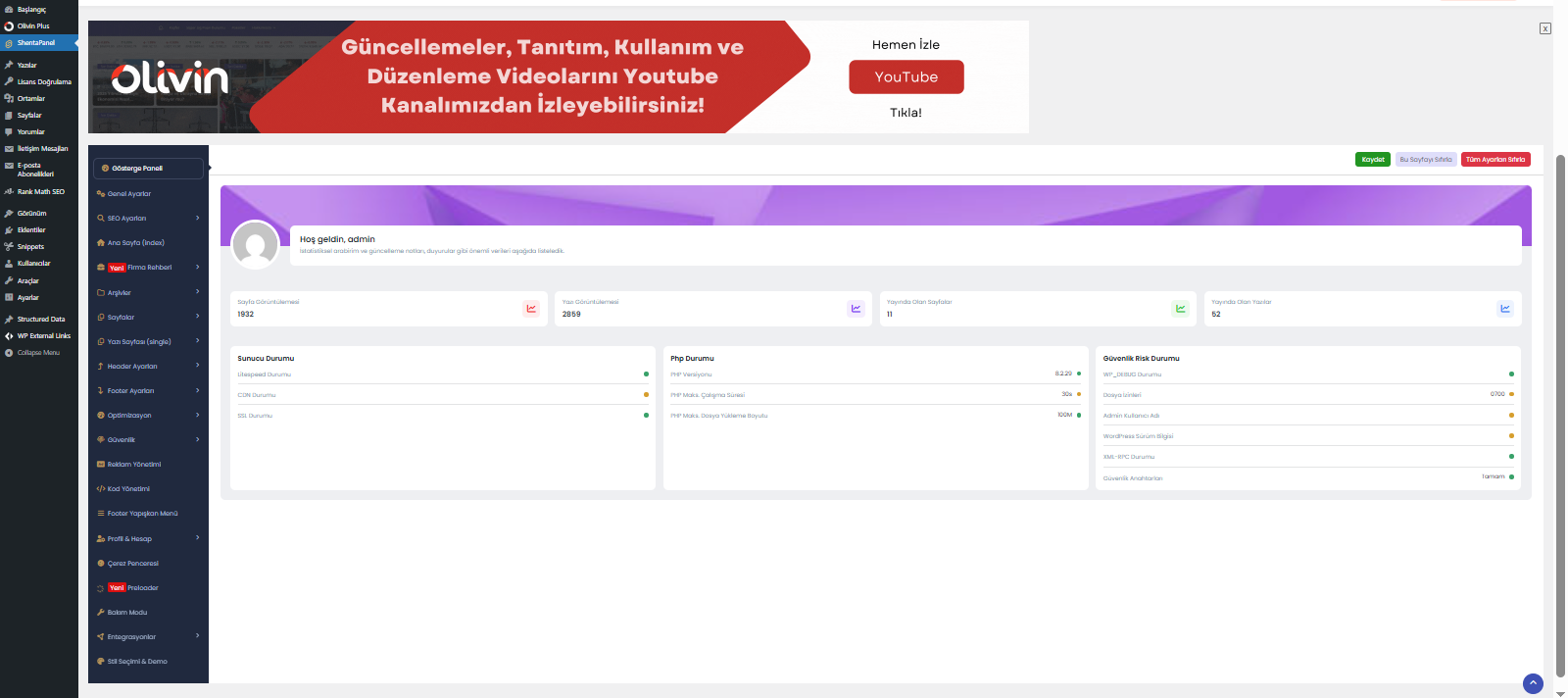Viewport: 1568px width, 698px height.
Task: Expand the Yazı Sayfası (single) chevron
Action: (198, 341)
